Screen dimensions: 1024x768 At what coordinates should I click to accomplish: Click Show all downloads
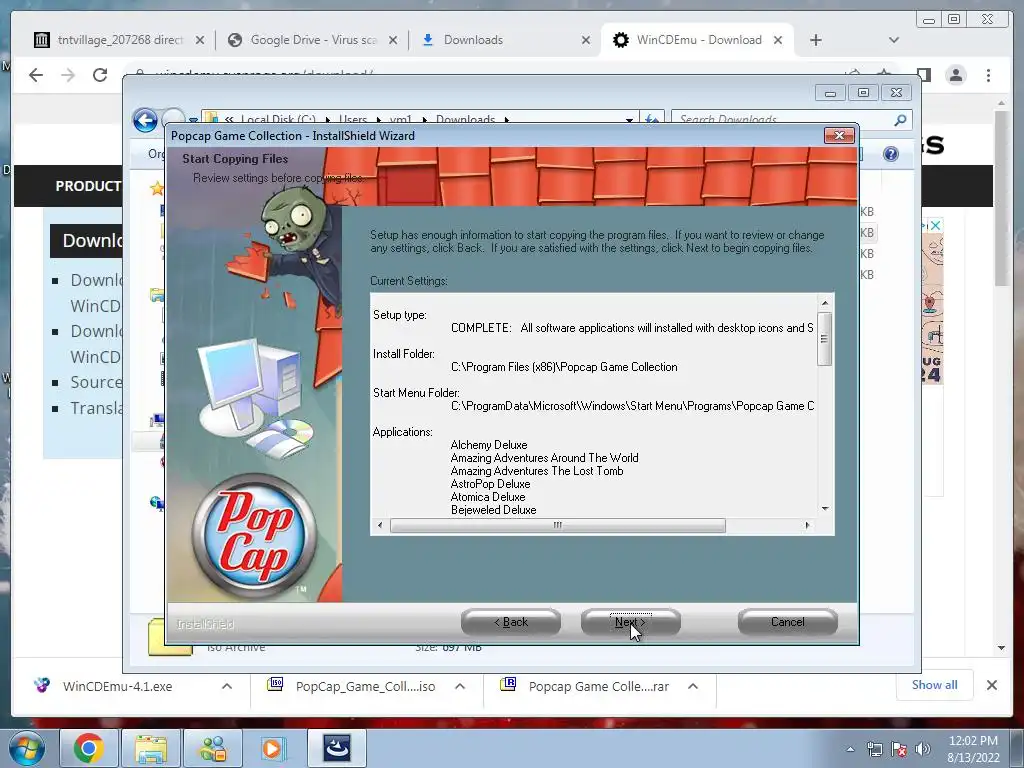pyautogui.click(x=935, y=685)
